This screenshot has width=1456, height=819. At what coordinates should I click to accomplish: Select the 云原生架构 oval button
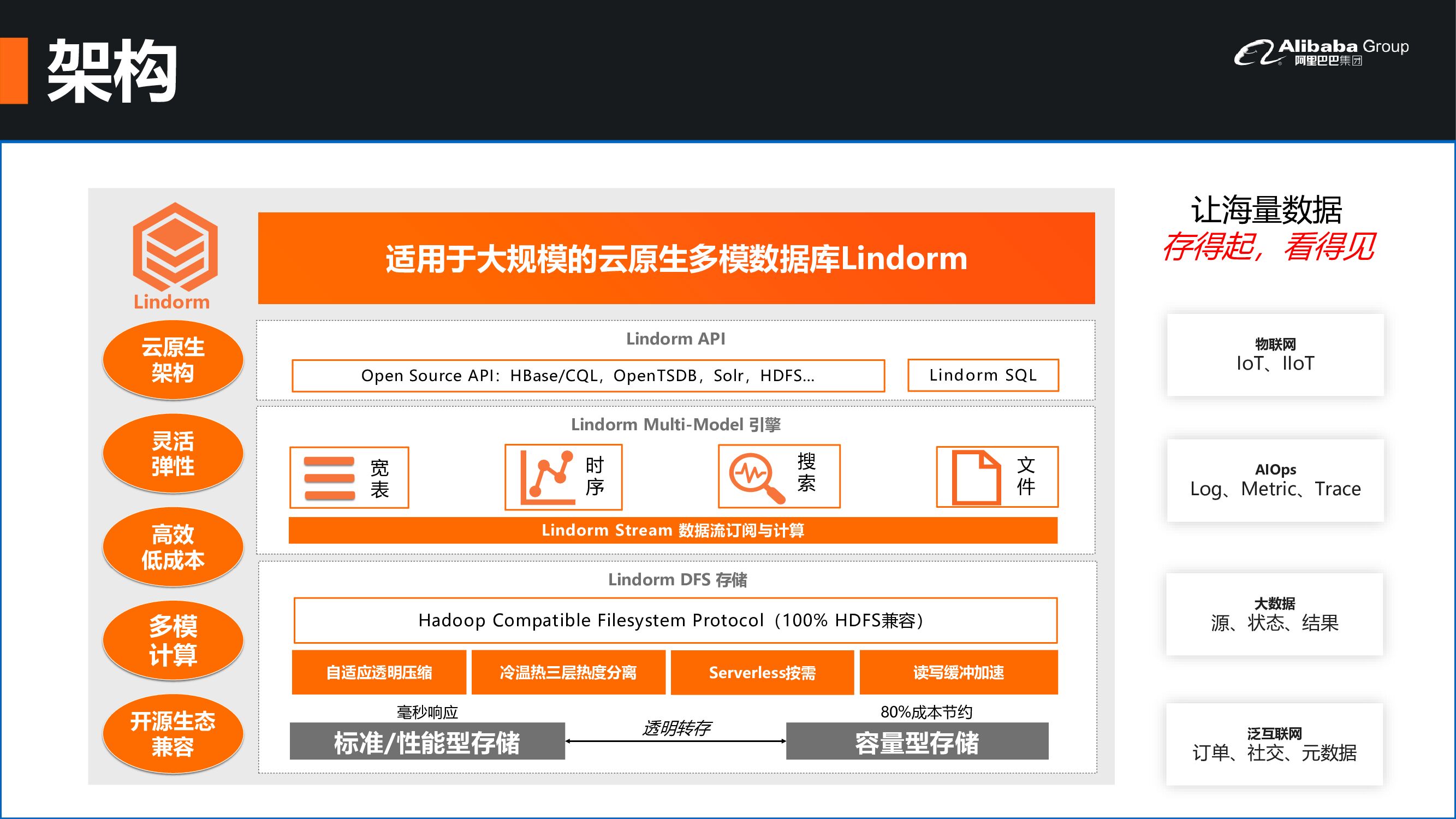click(x=173, y=360)
